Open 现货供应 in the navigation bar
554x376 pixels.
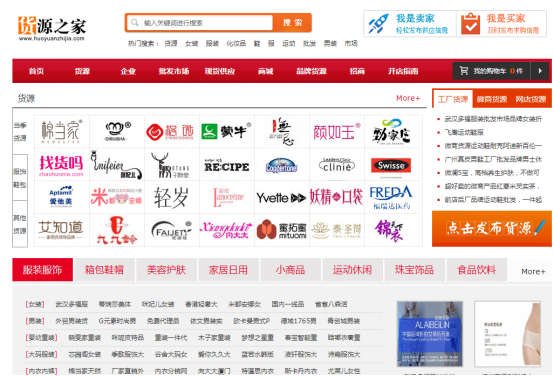[220, 71]
